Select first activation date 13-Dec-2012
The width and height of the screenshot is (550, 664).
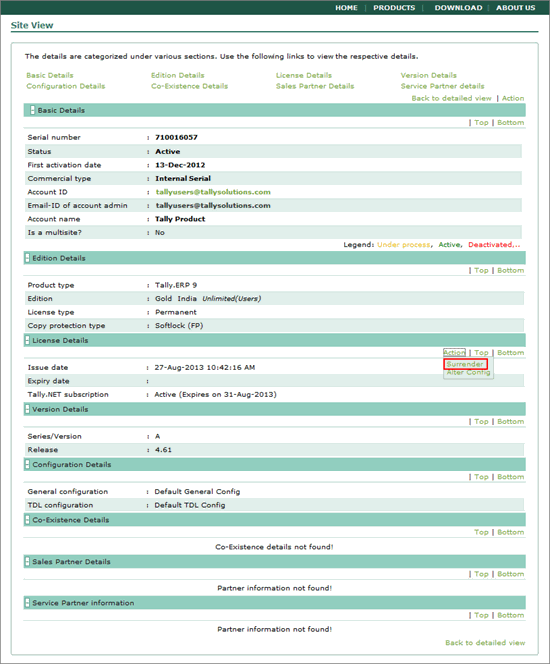tap(180, 165)
